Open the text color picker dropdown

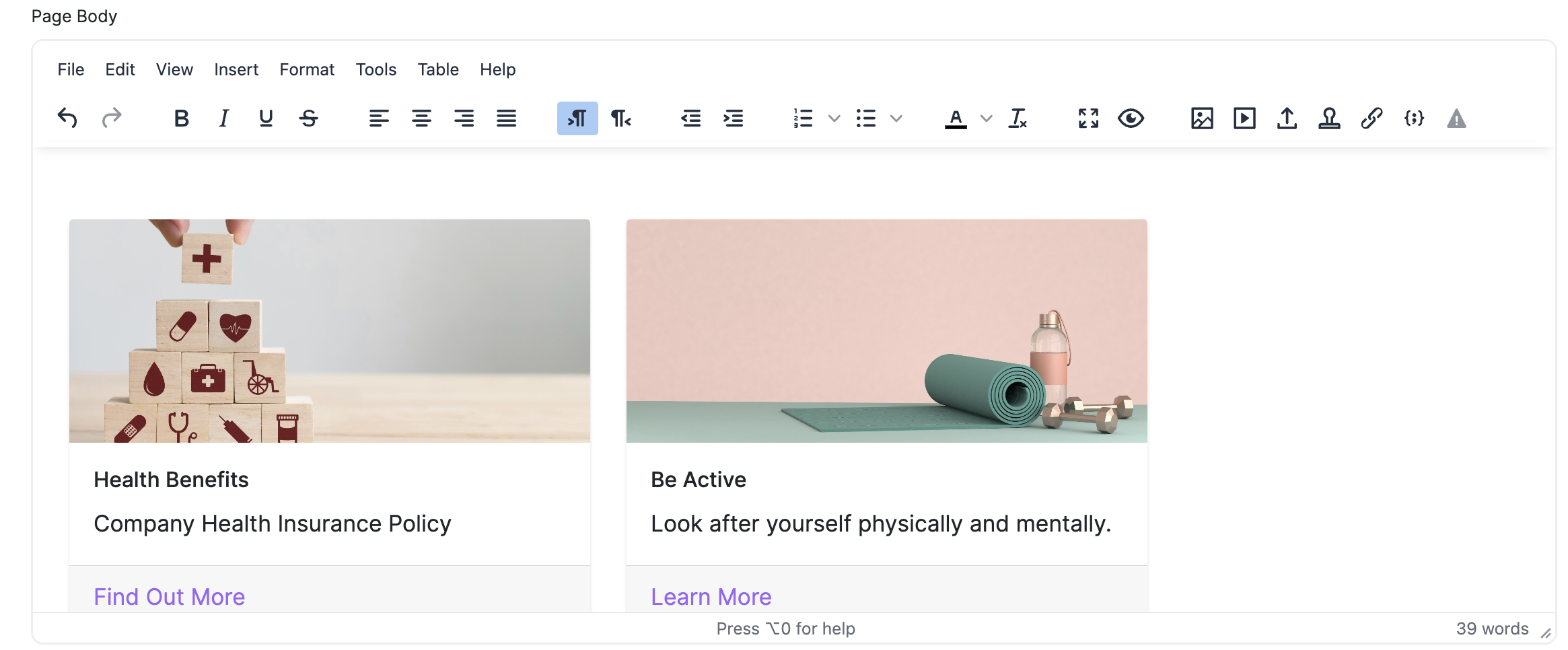(986, 118)
